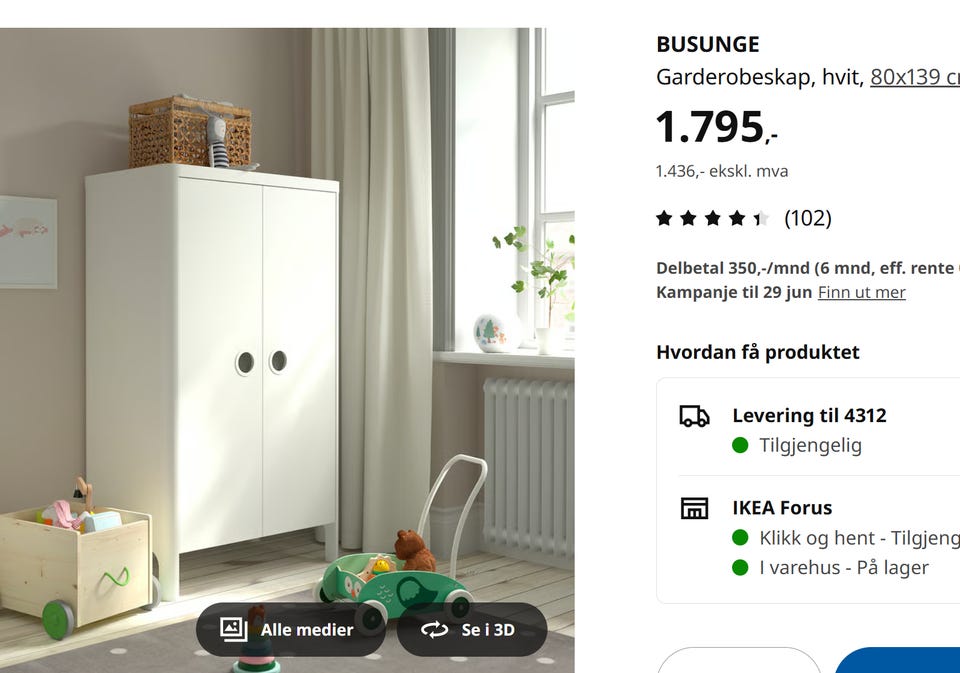Click the IKEA Forus store icon
The image size is (960, 673).
pos(694,508)
